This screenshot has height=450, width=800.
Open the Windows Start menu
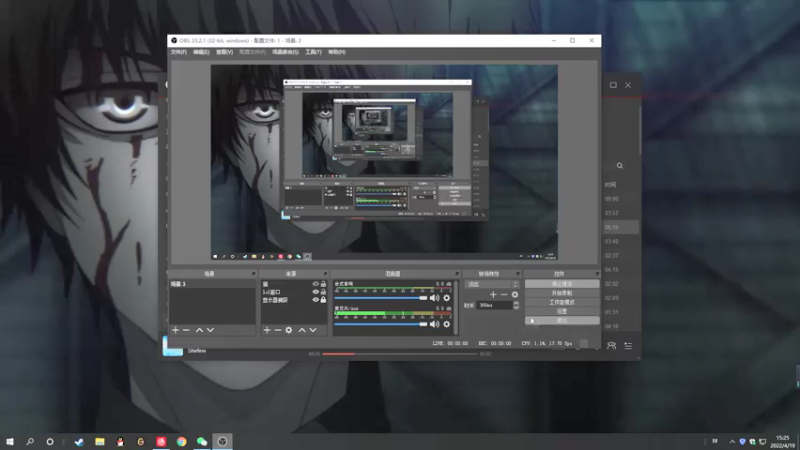click(x=10, y=441)
